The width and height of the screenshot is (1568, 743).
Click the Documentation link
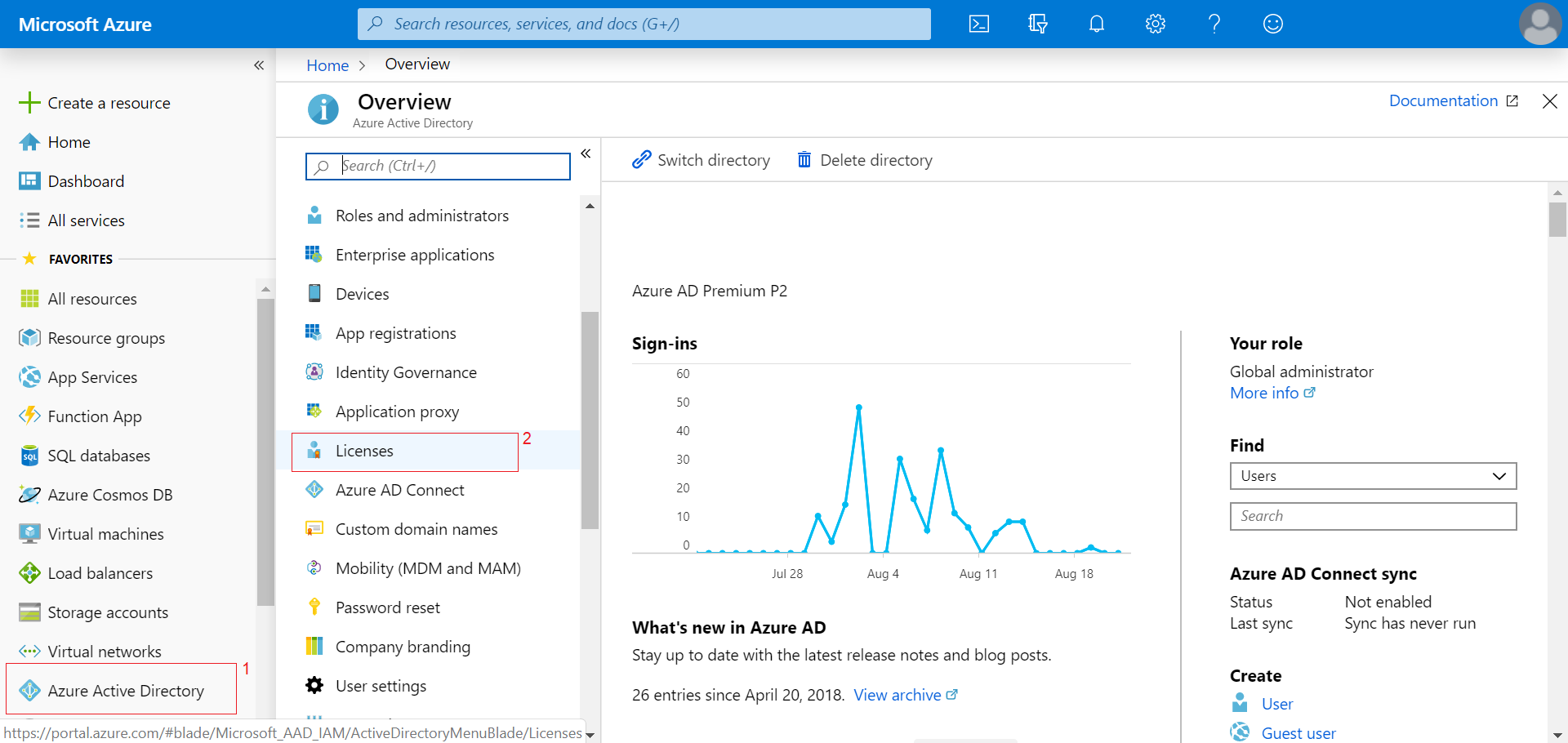(x=1444, y=100)
